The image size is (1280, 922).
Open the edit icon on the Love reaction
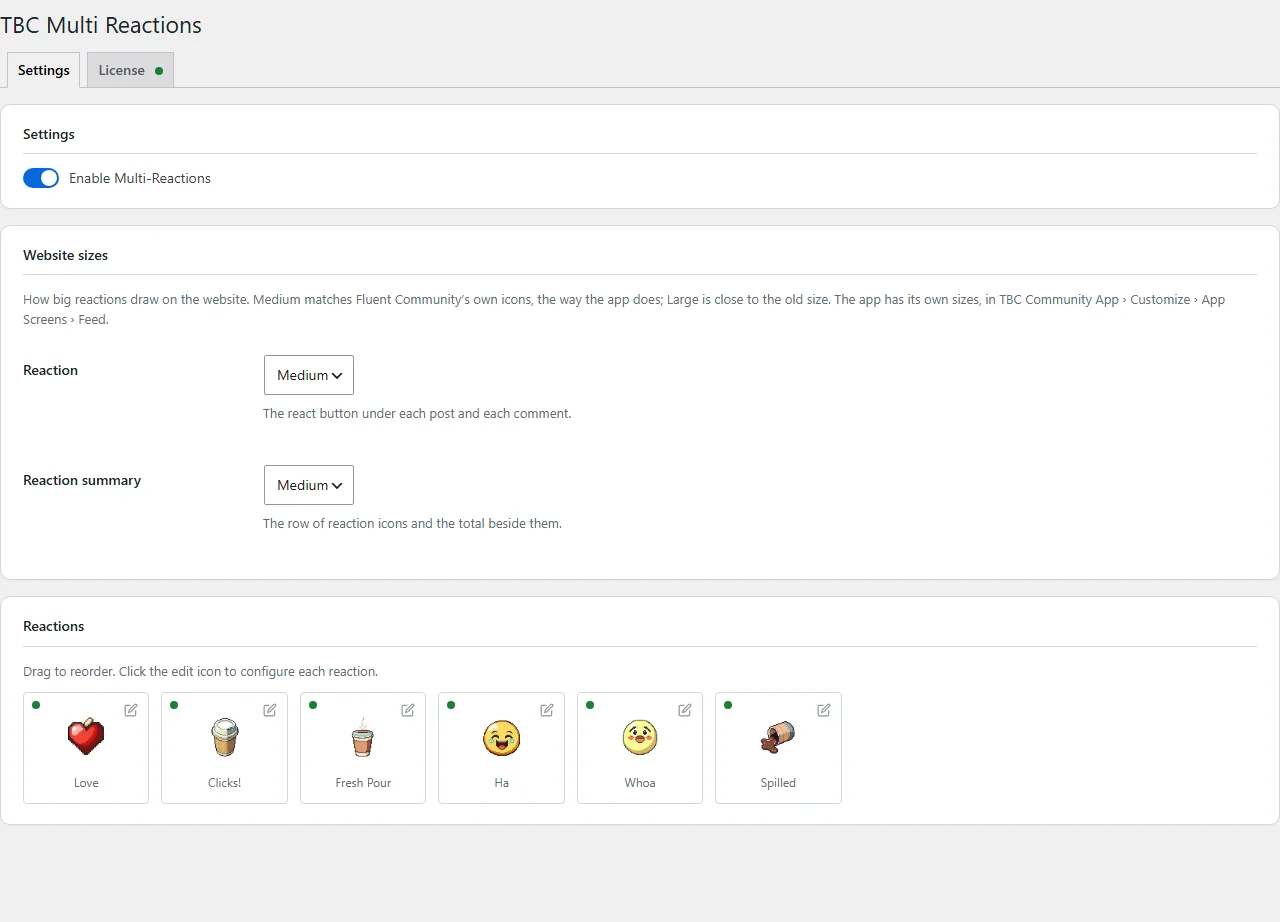click(x=131, y=710)
